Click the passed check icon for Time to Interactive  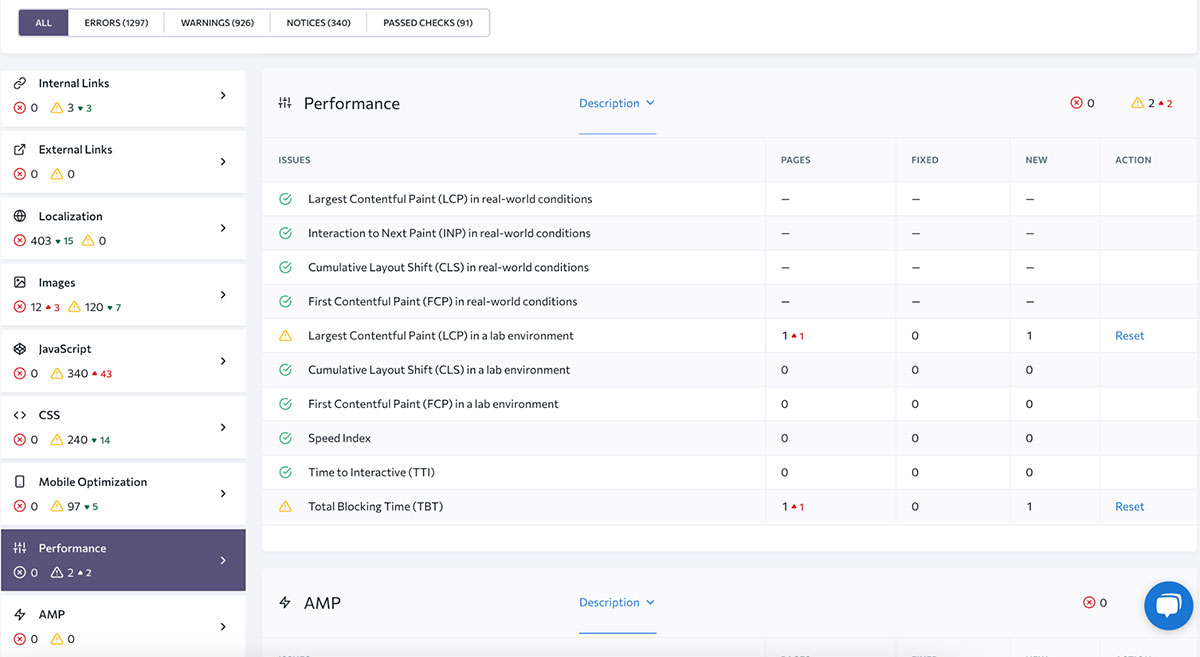click(x=285, y=472)
